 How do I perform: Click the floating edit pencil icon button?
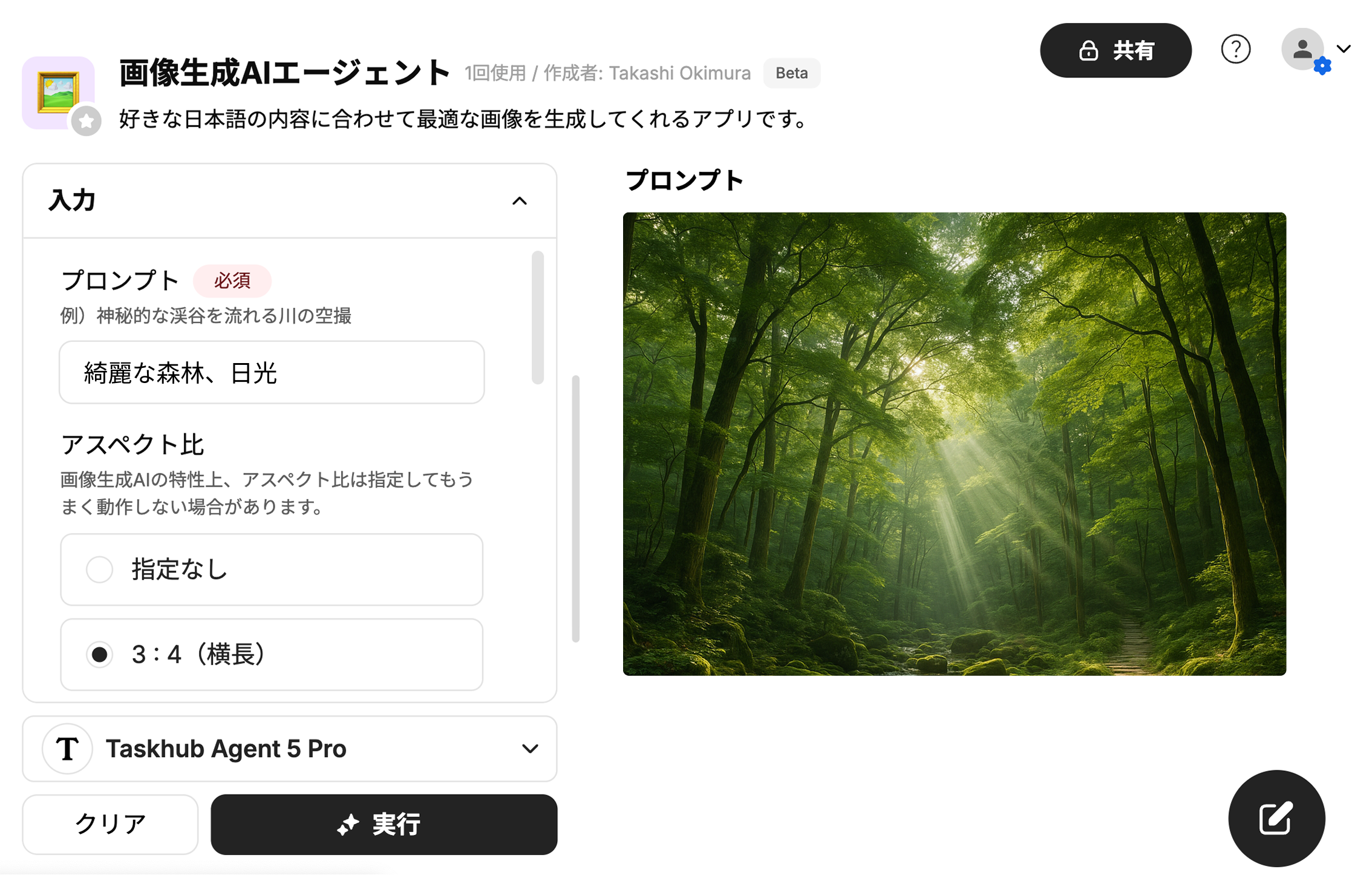point(1276,818)
